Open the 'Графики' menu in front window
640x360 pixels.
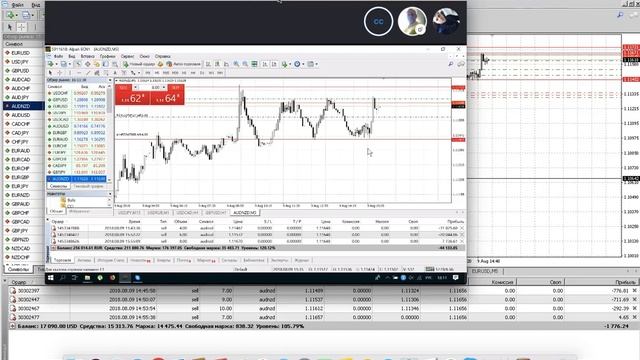click(107, 56)
